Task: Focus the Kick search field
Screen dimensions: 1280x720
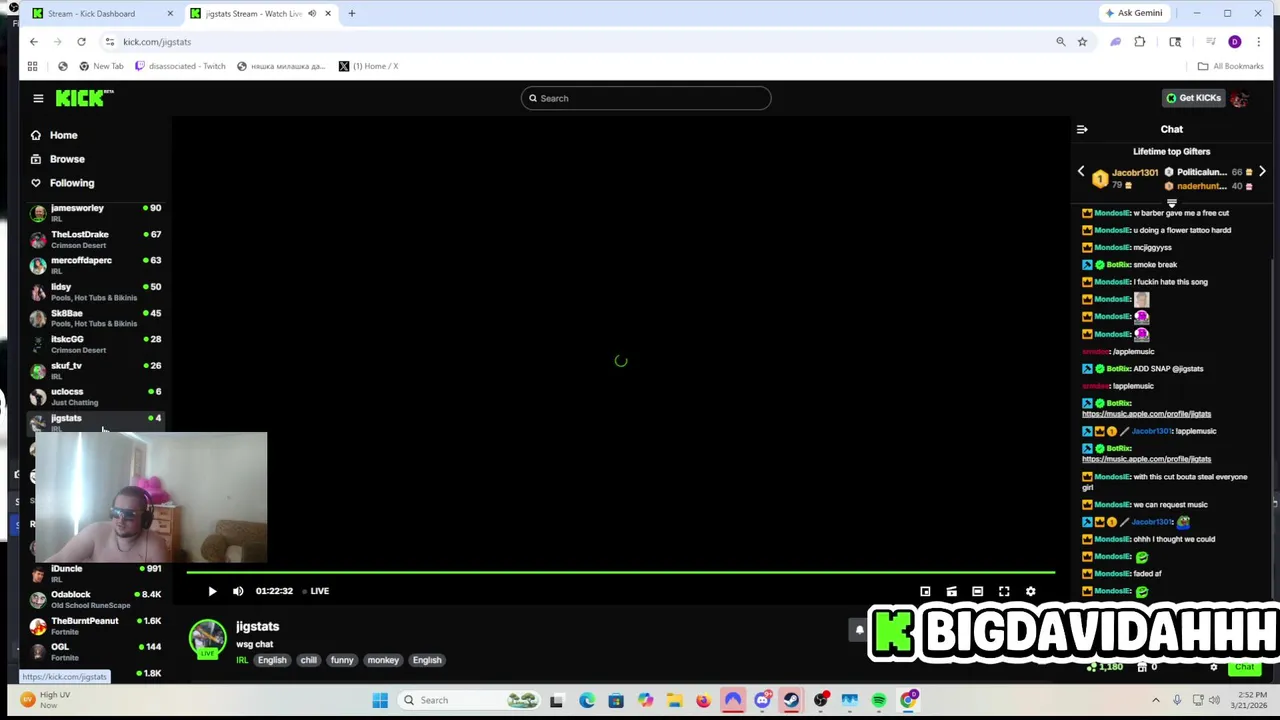Action: point(646,98)
